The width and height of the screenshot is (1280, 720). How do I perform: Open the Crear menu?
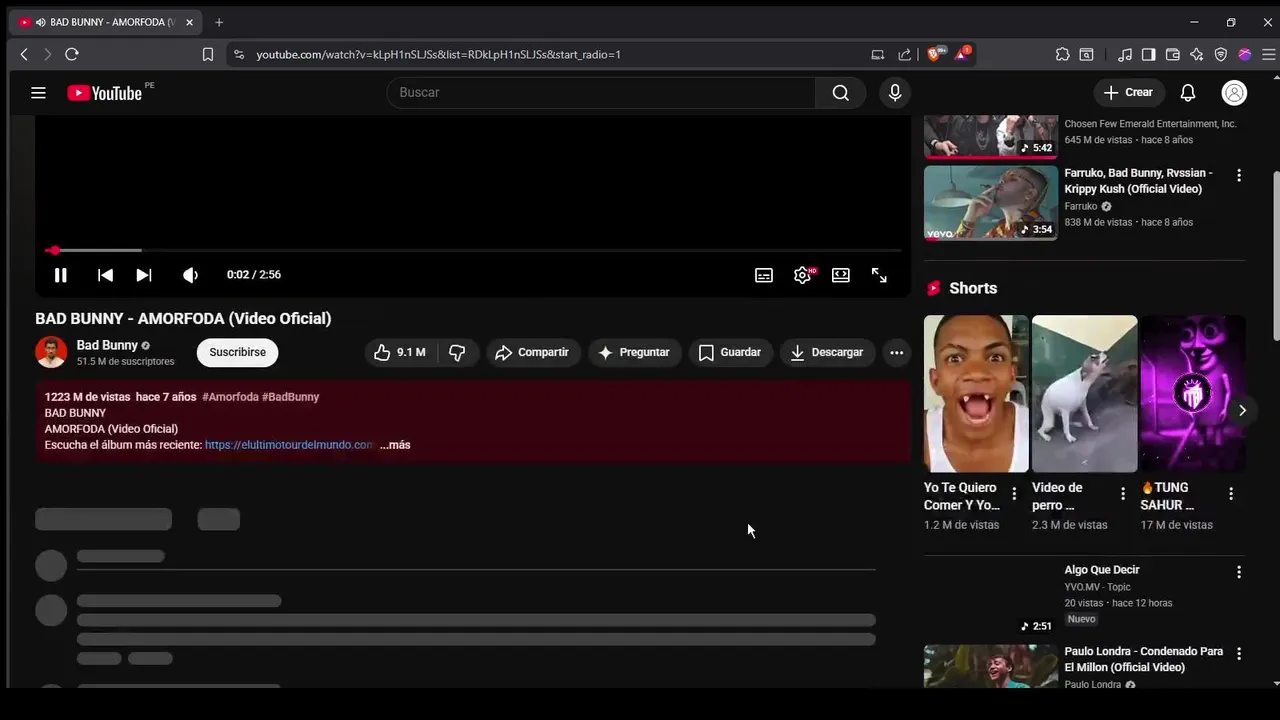point(1129,93)
